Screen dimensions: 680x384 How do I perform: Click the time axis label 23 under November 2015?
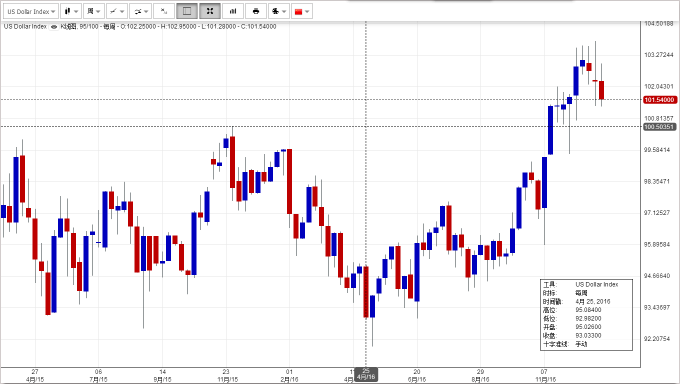pos(226,371)
